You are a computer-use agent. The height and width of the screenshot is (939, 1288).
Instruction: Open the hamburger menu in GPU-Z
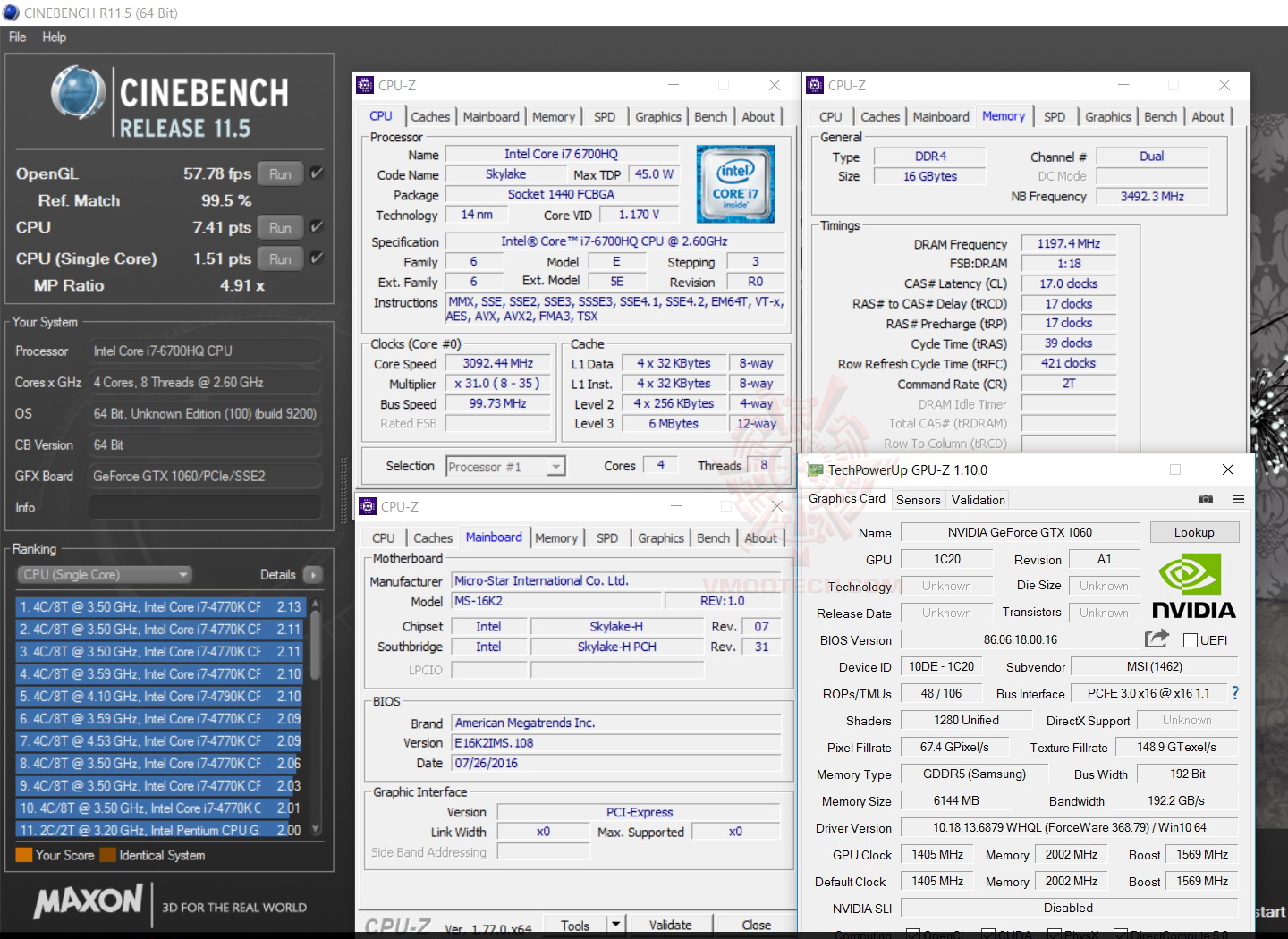(1238, 499)
